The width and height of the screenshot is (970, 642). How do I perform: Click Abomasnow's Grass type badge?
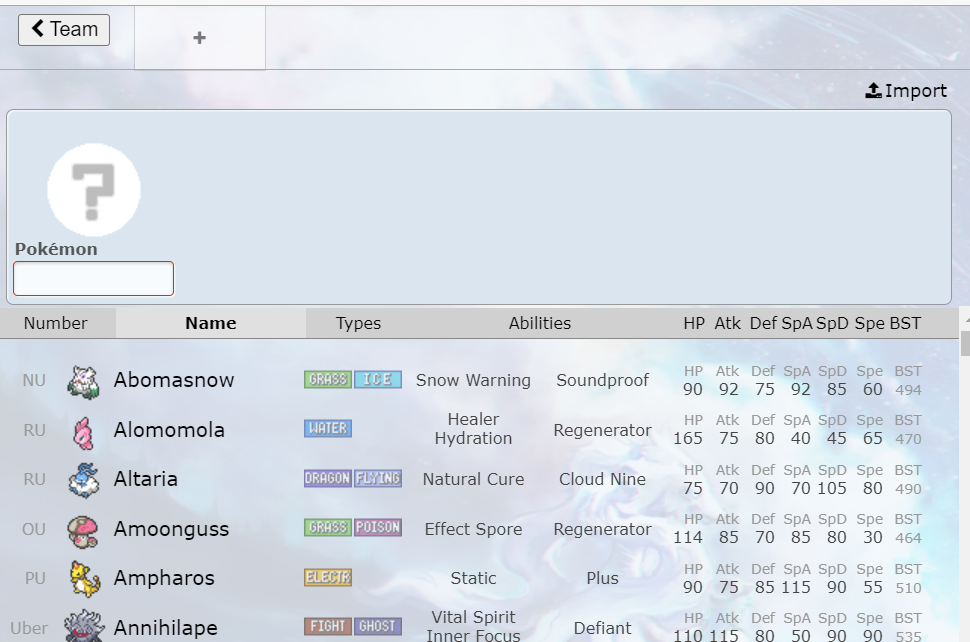(328, 379)
